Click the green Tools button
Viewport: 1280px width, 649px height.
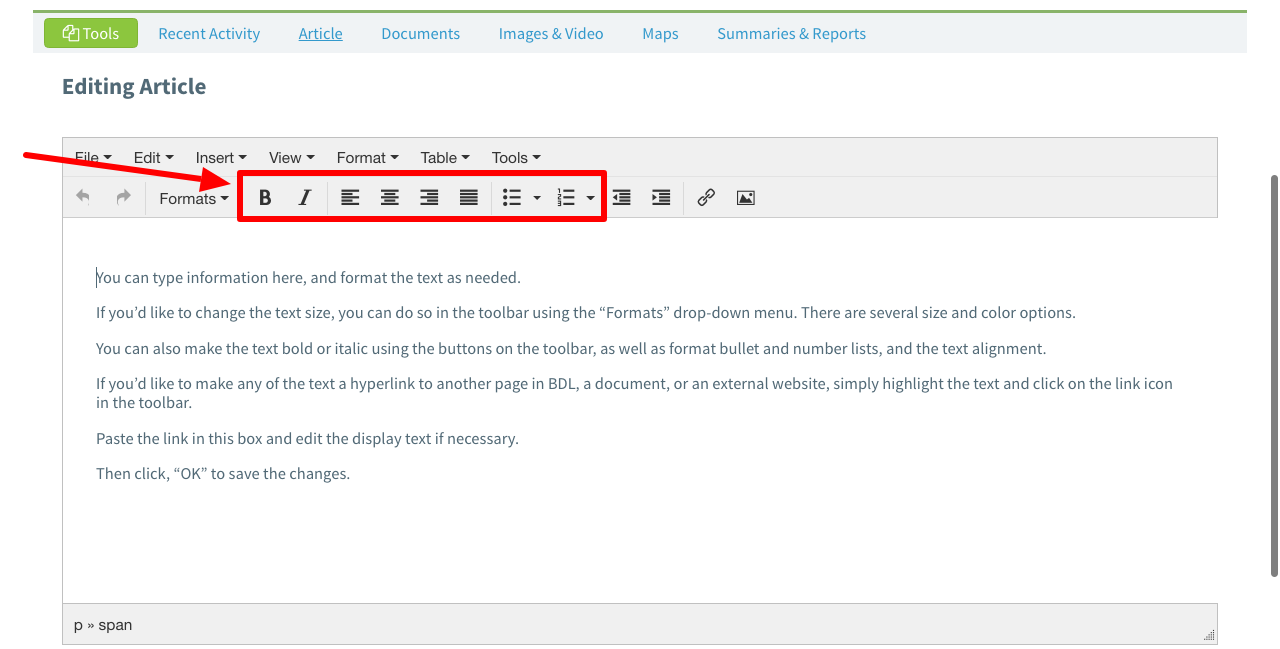point(91,34)
